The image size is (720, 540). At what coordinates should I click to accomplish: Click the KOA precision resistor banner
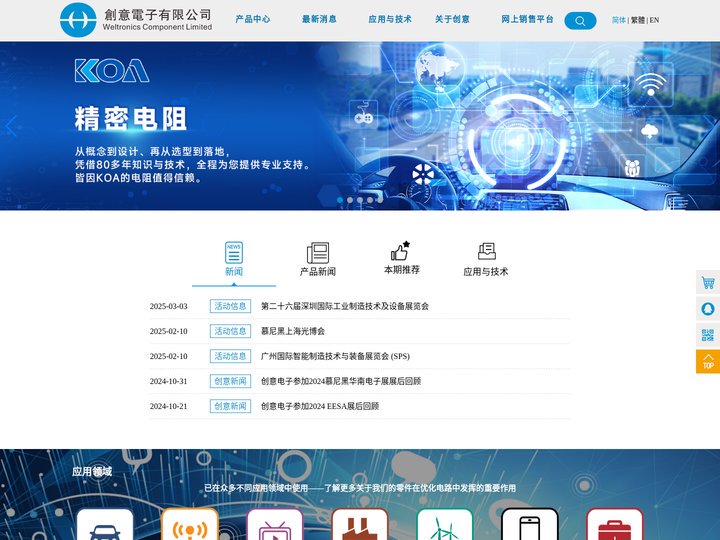[360, 126]
